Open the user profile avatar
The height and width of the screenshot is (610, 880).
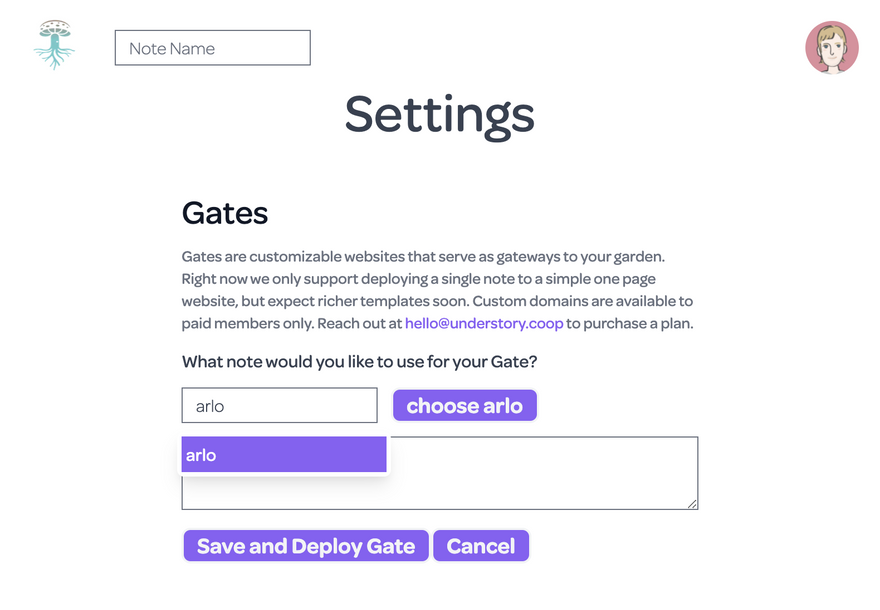tap(831, 47)
